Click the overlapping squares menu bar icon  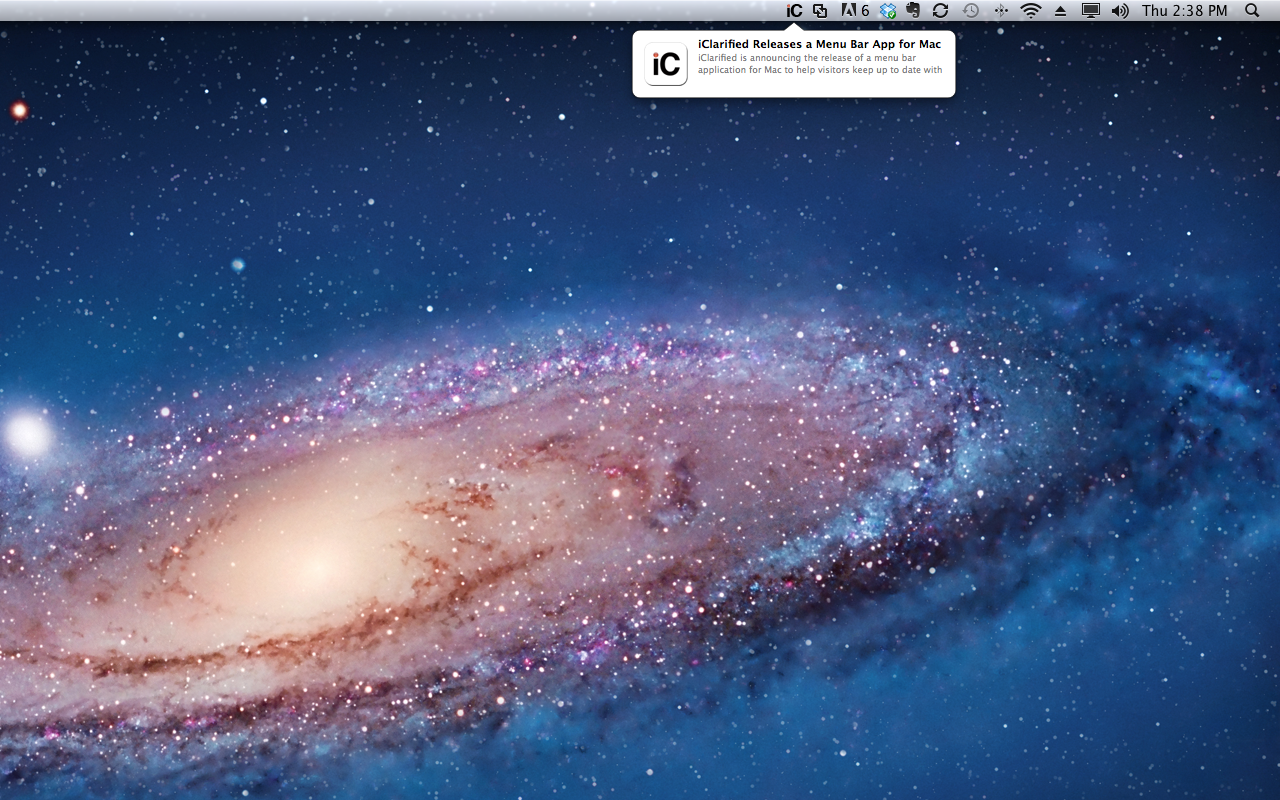coord(820,11)
